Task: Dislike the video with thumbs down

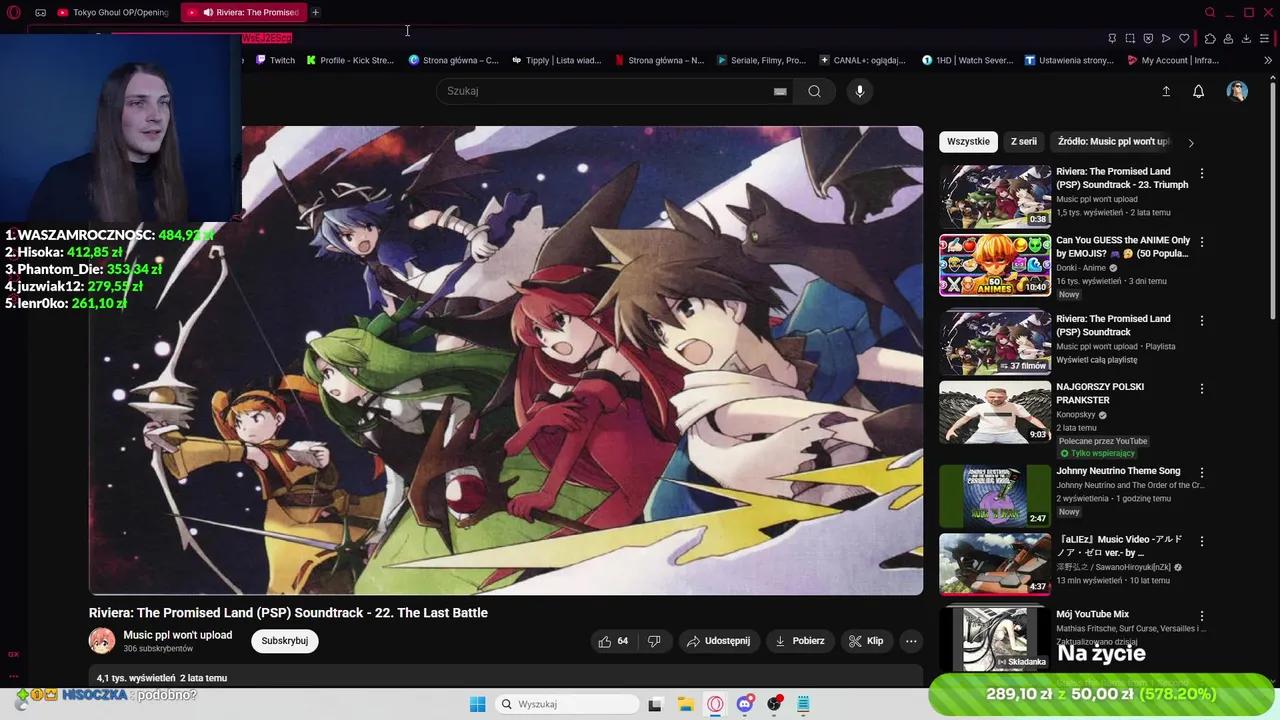Action: (654, 641)
